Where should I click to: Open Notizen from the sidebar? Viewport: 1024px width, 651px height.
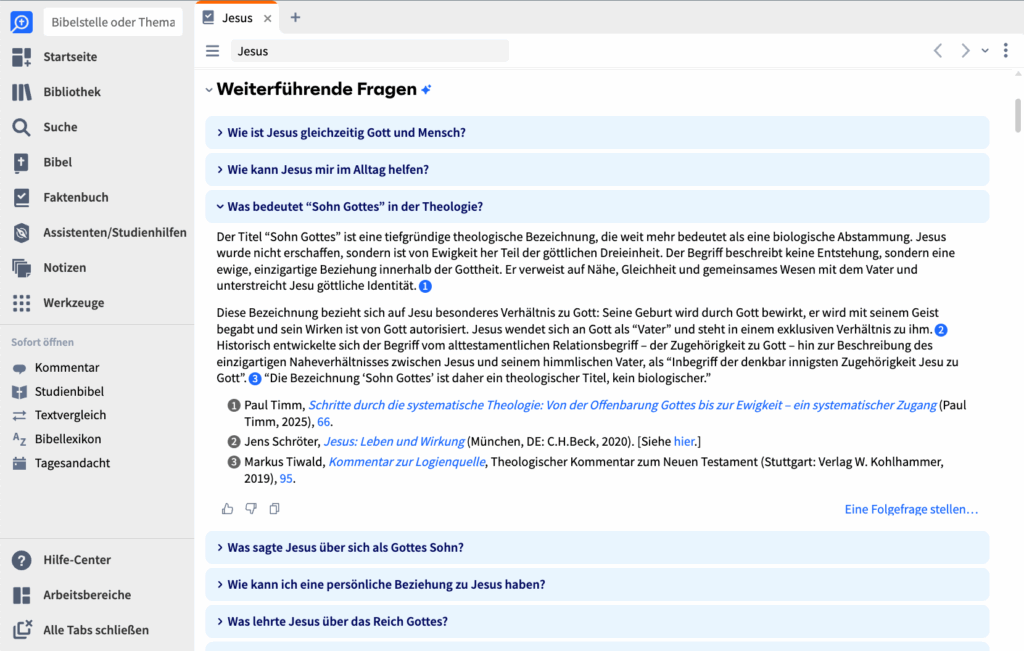pyautogui.click(x=64, y=268)
